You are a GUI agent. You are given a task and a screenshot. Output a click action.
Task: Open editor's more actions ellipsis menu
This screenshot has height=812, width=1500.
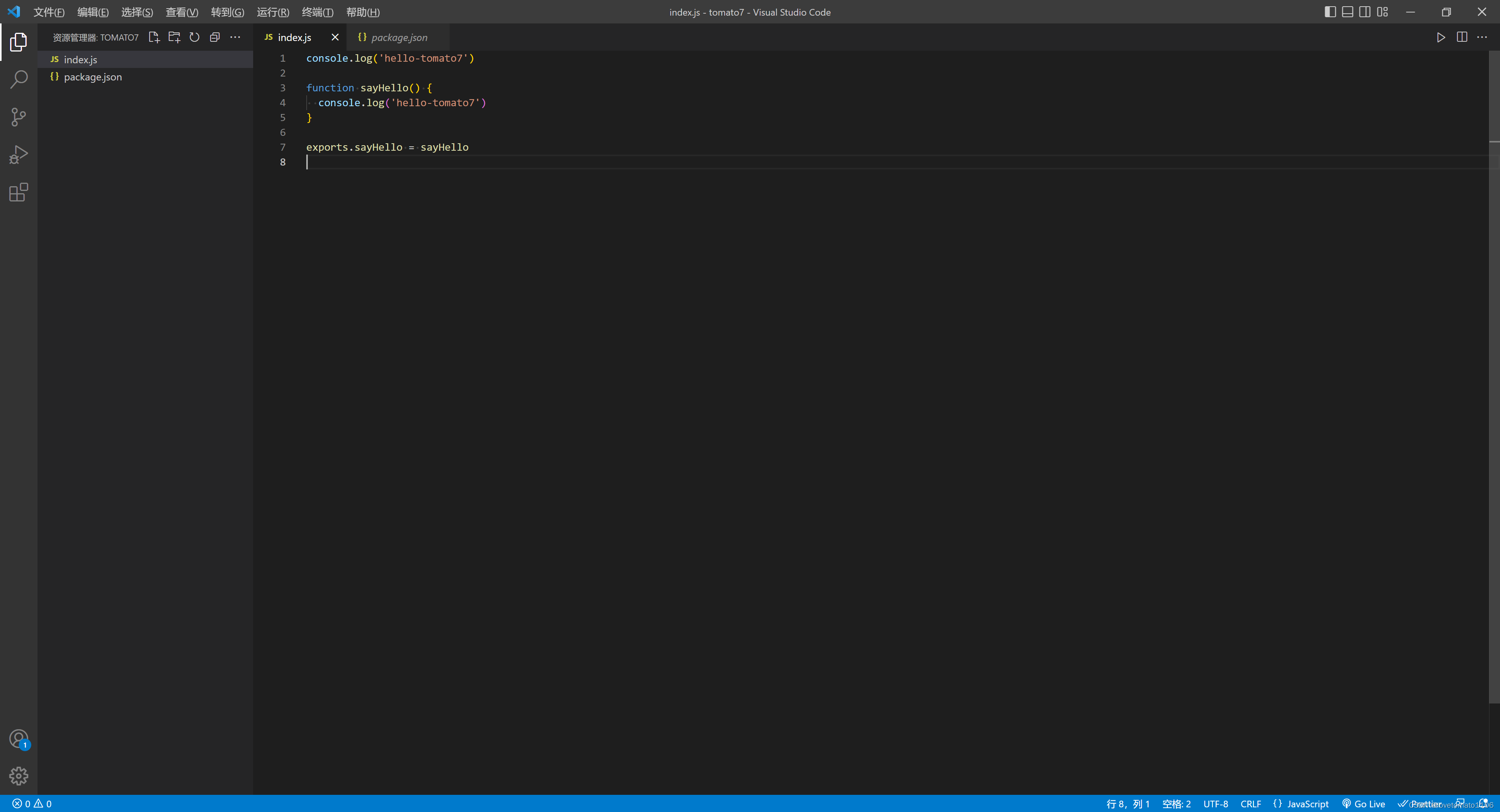[x=1482, y=37]
